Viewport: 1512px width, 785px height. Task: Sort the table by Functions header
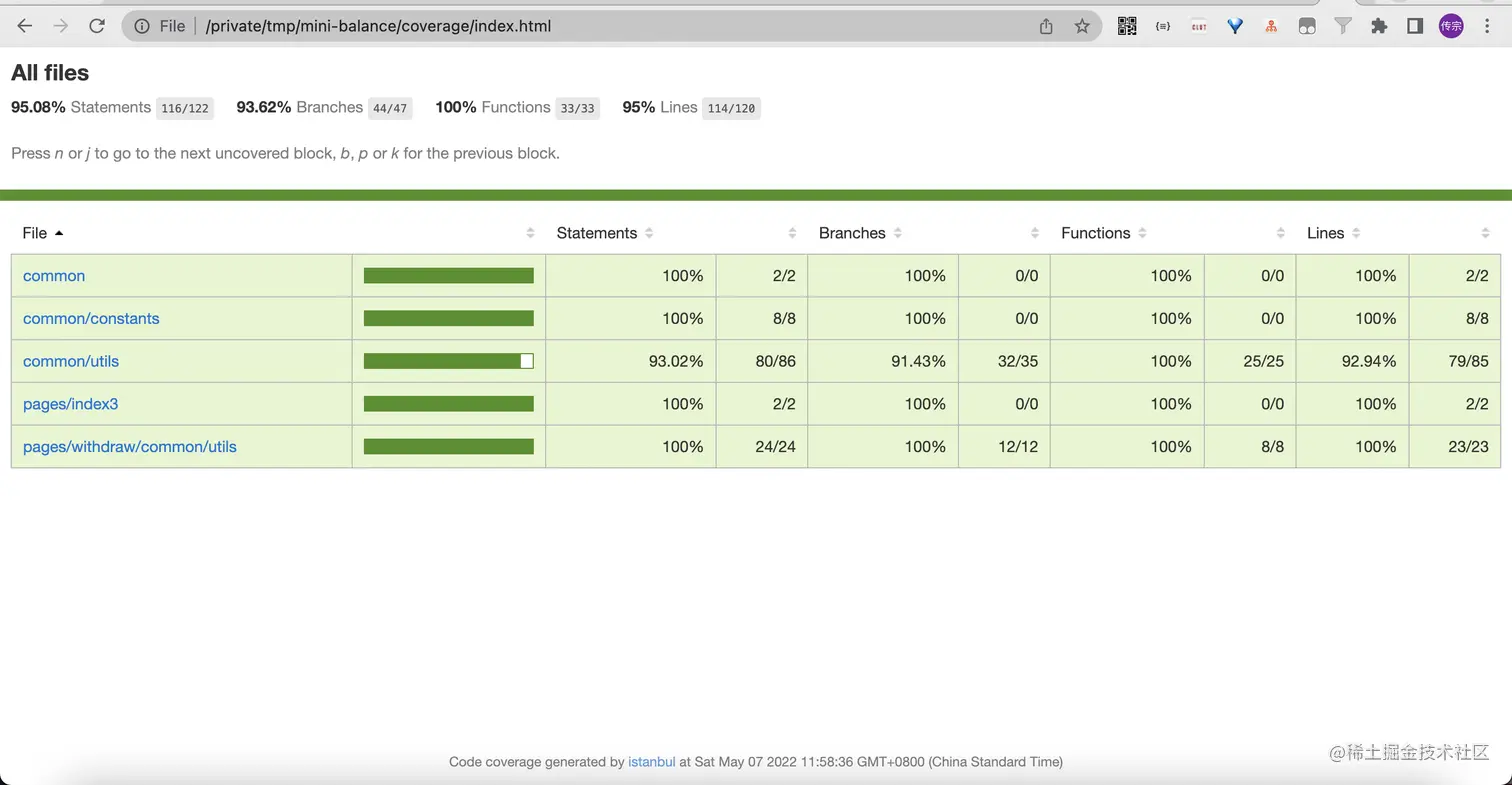coord(1104,233)
